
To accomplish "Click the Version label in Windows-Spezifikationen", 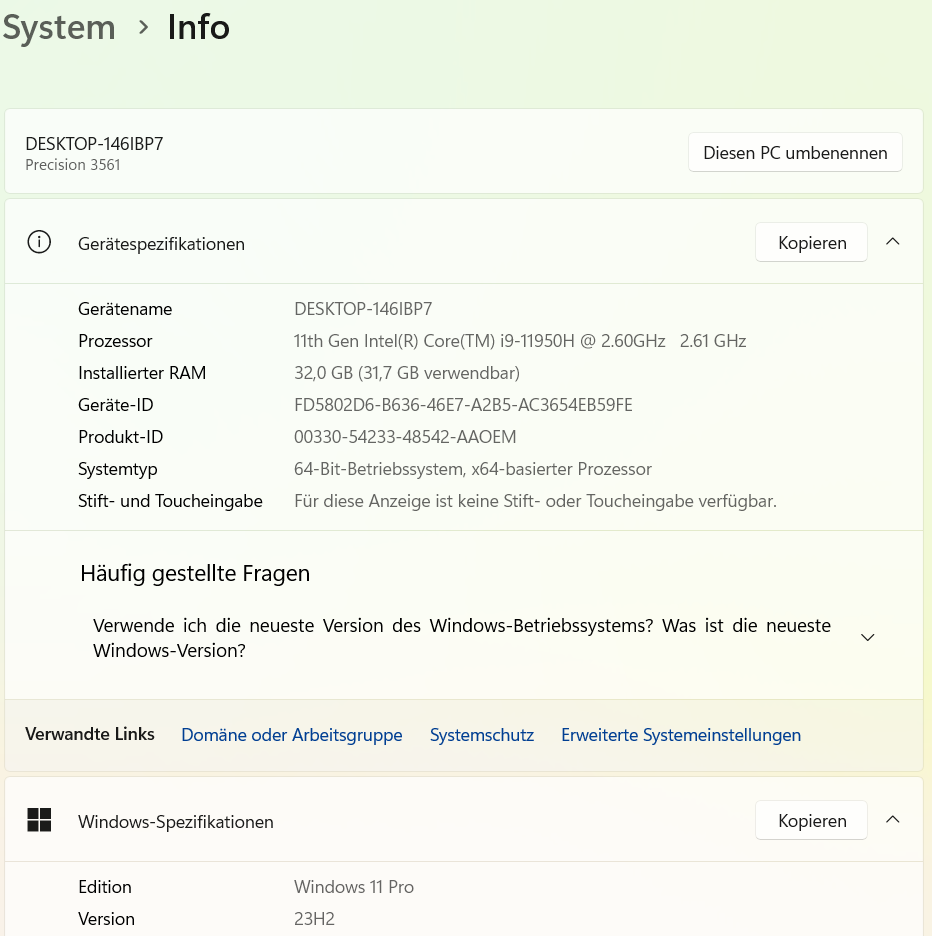I will pyautogui.click(x=106, y=919).
